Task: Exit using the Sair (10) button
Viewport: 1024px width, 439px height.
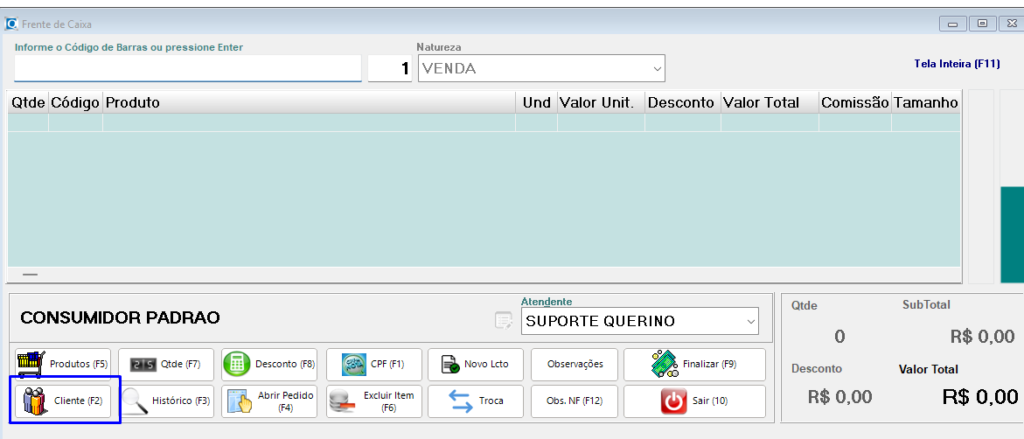Action: [x=694, y=401]
